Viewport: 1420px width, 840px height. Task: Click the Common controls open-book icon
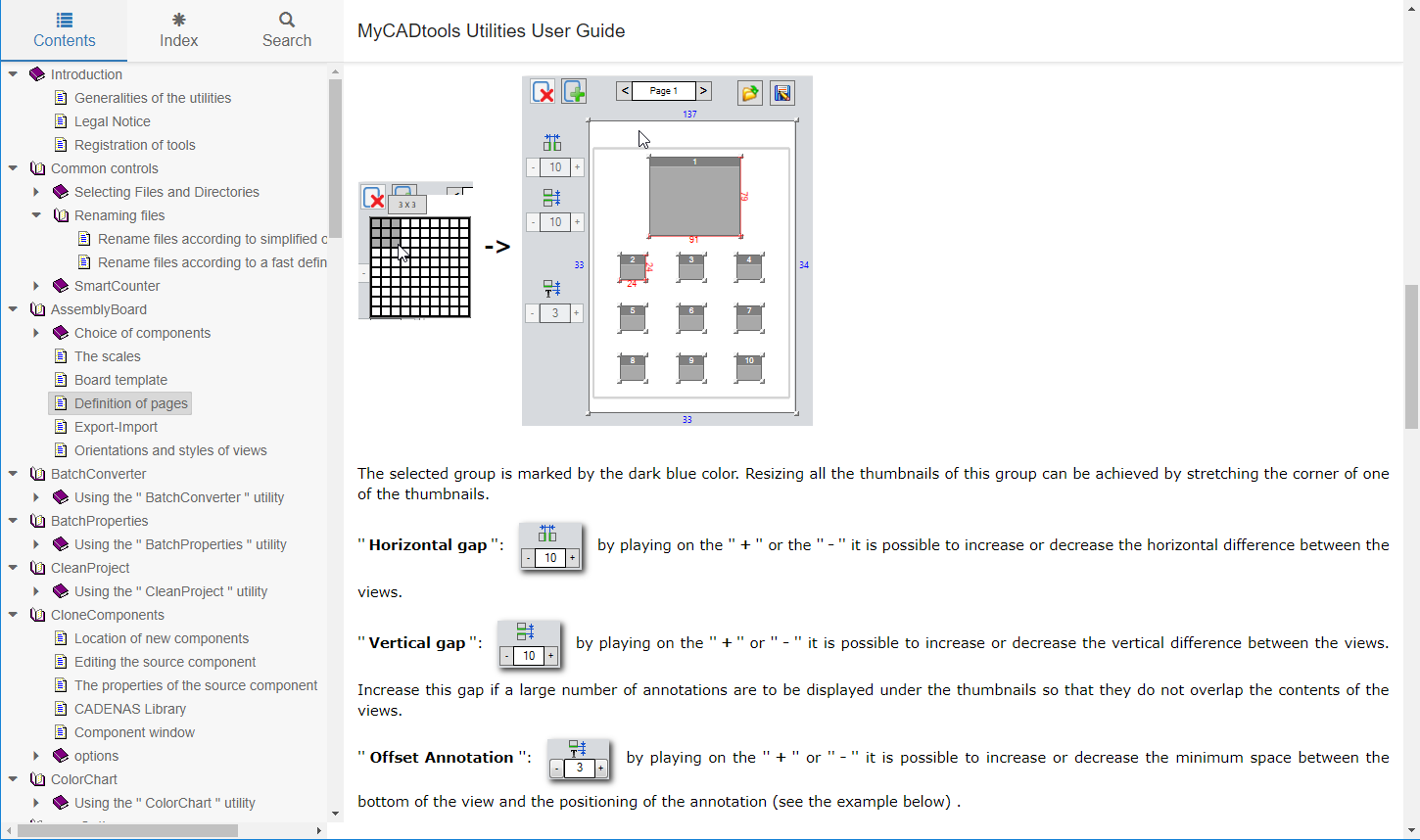[37, 168]
